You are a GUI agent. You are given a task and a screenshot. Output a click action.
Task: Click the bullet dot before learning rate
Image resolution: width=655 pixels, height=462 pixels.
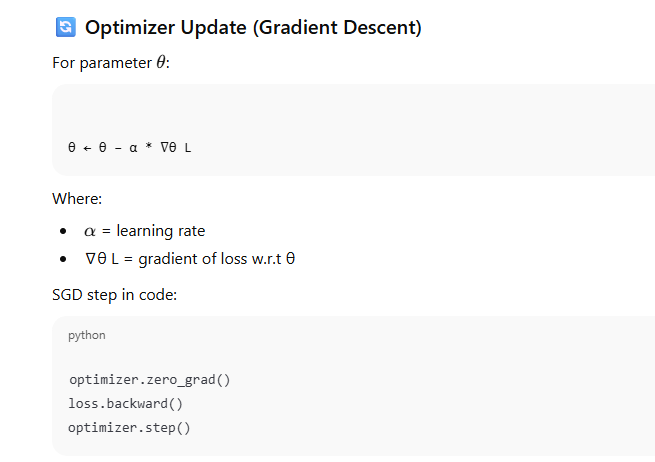(63, 232)
